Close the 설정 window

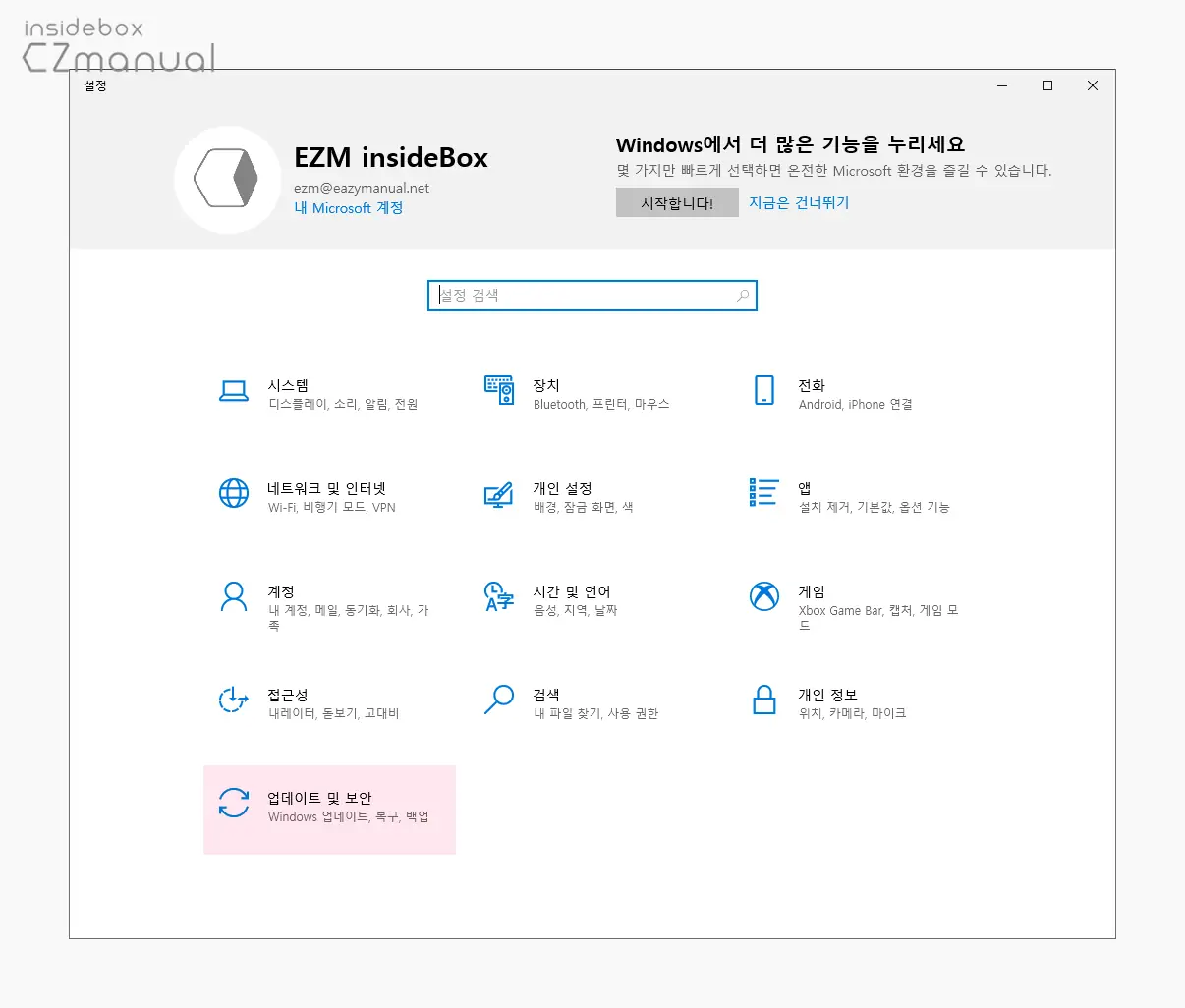point(1093,86)
